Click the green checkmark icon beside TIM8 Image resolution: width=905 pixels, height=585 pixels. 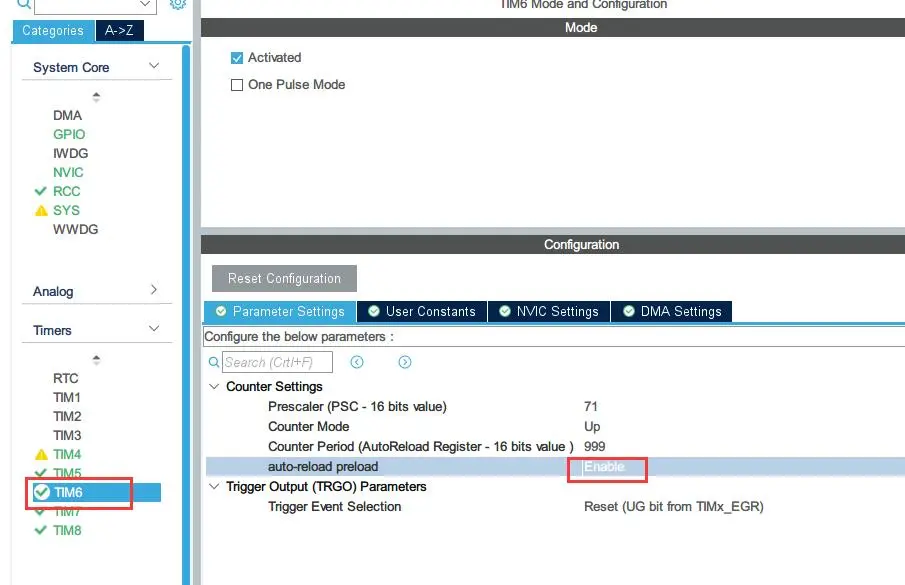41,530
